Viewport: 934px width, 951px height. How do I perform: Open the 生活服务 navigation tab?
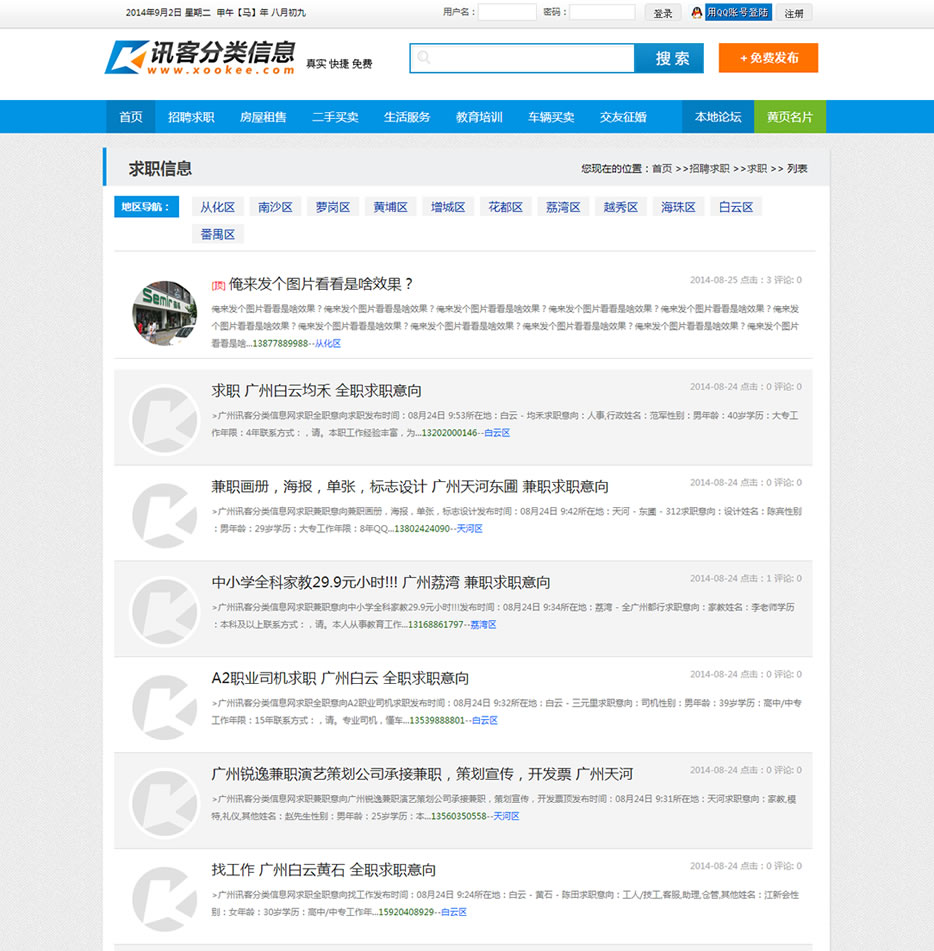pos(407,116)
